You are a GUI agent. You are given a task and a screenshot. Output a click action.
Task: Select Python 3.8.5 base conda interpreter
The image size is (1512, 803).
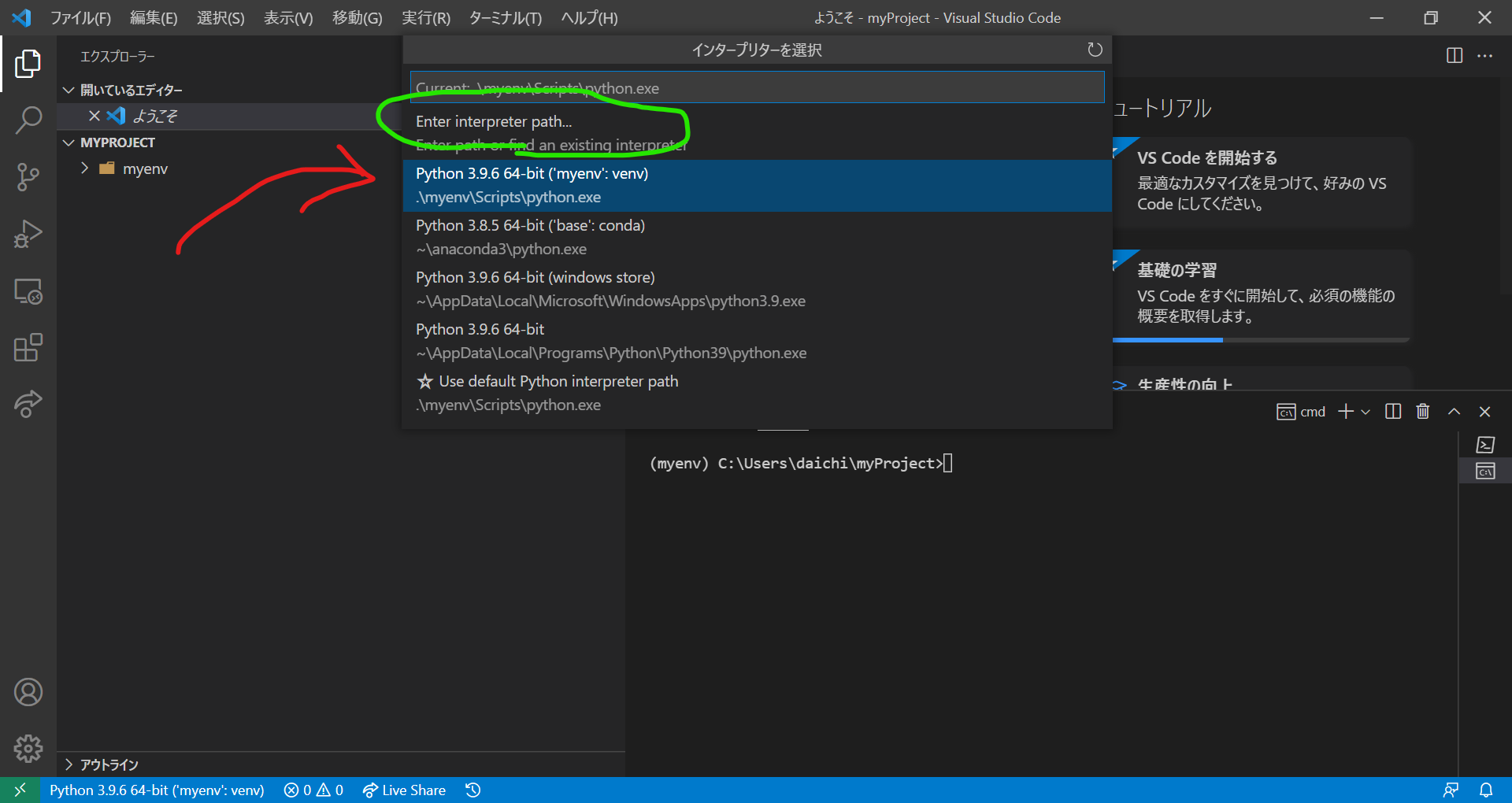(x=757, y=237)
